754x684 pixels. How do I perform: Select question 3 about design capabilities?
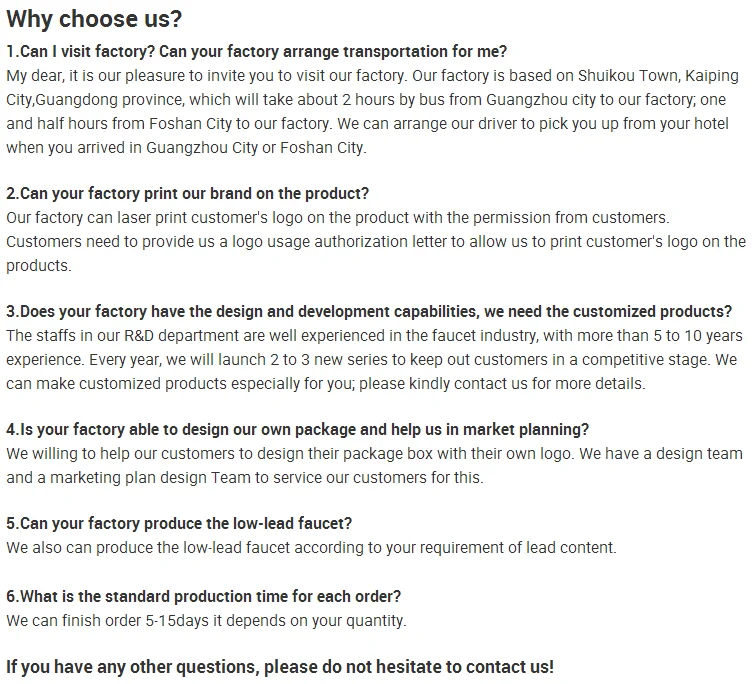(369, 312)
